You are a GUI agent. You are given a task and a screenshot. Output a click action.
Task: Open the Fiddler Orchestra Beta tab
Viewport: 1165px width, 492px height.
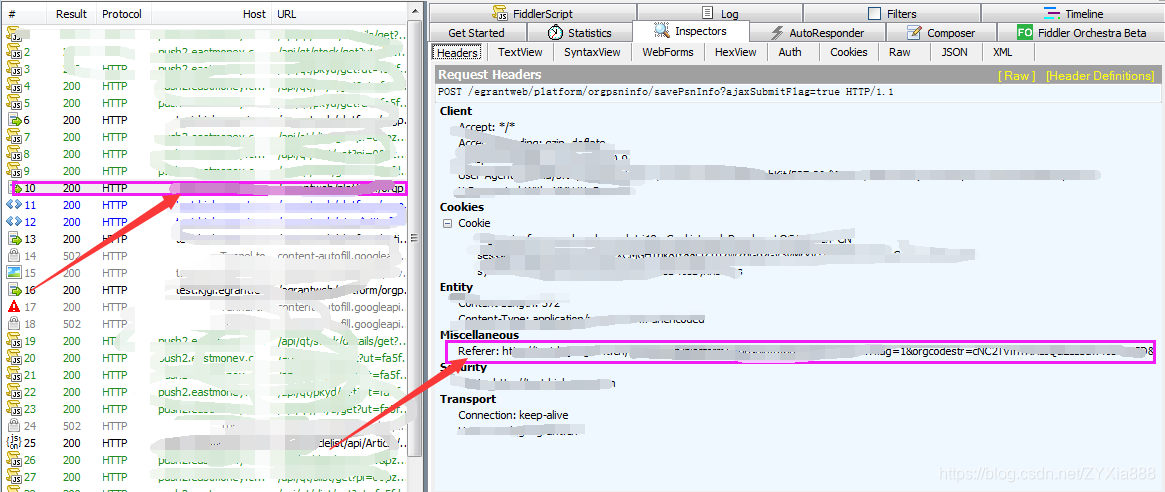[x=1082, y=33]
